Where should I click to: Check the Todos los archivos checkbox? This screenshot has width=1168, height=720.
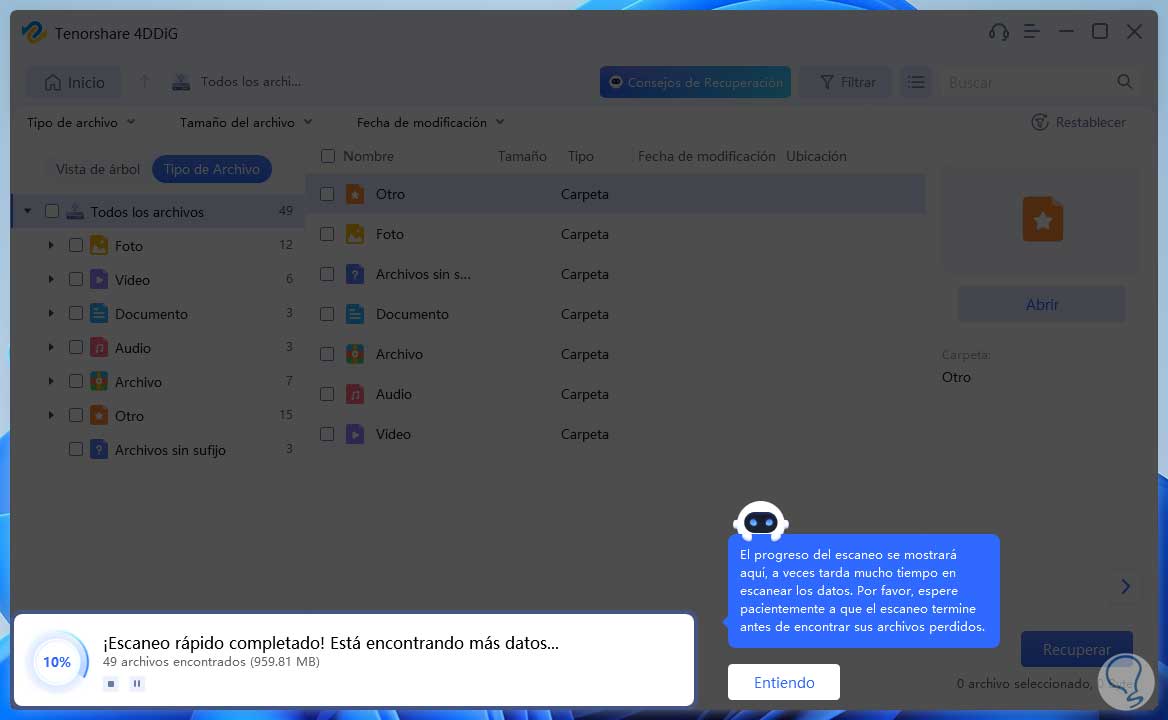52,211
